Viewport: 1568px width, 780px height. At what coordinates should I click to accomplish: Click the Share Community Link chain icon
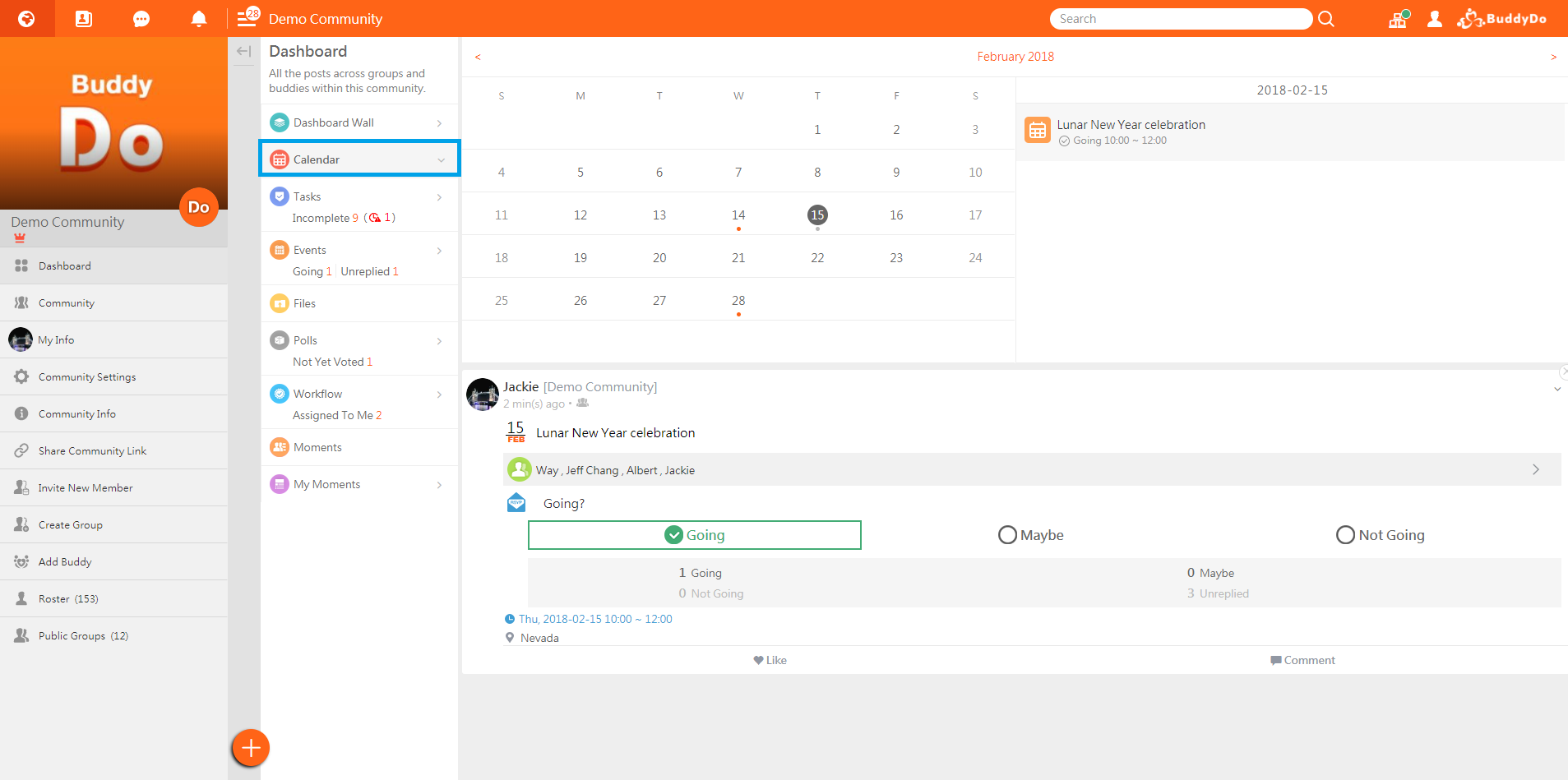21,450
